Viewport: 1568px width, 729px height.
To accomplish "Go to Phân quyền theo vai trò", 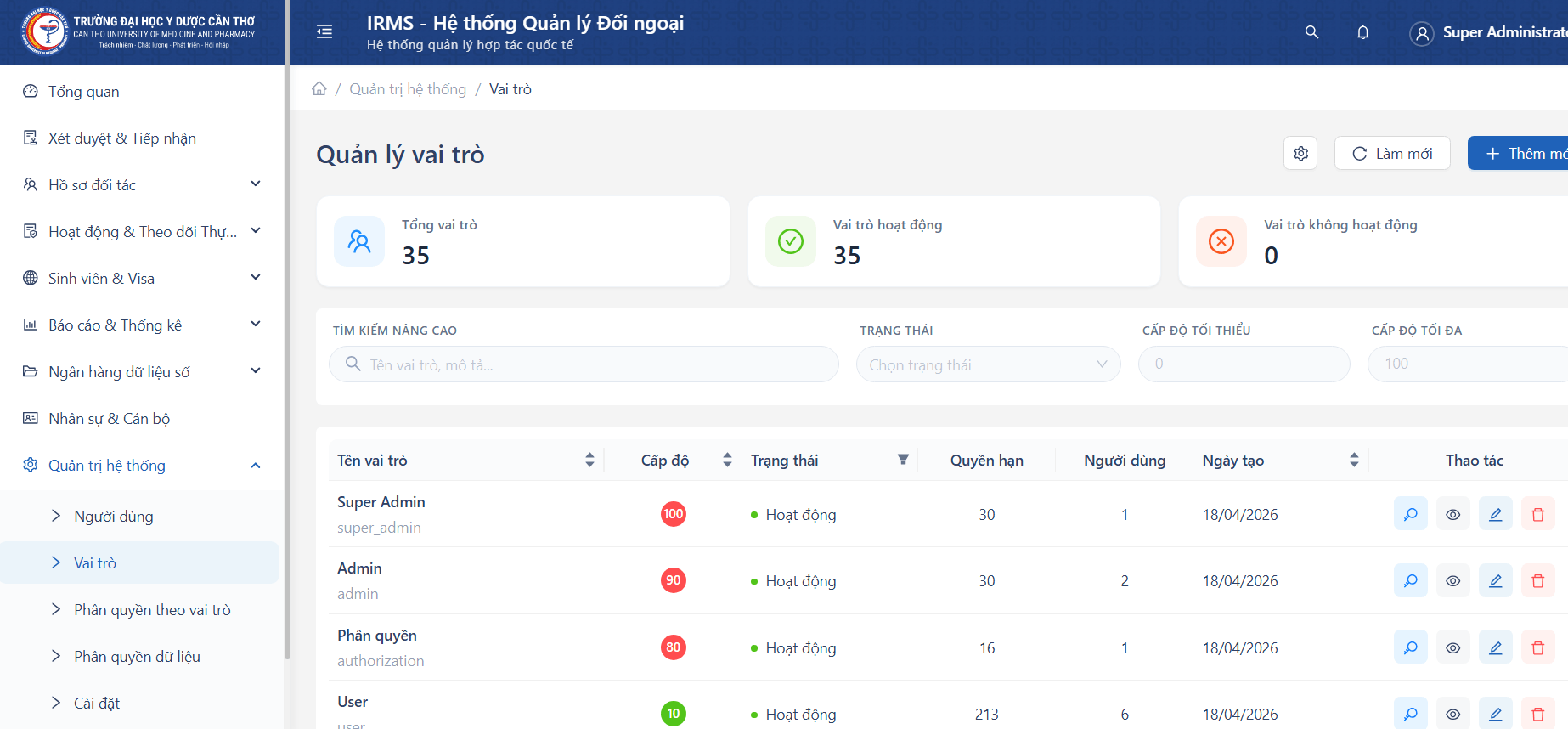I will 152,610.
